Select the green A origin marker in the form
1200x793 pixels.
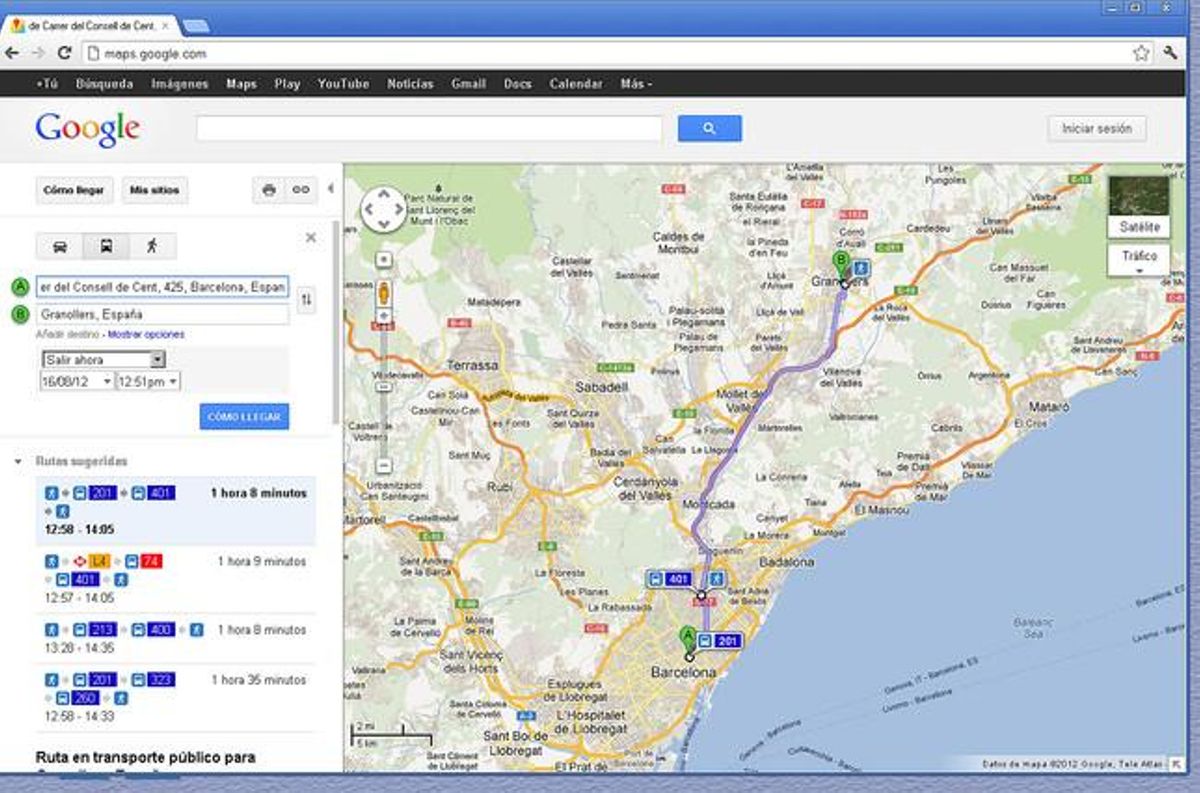20,288
